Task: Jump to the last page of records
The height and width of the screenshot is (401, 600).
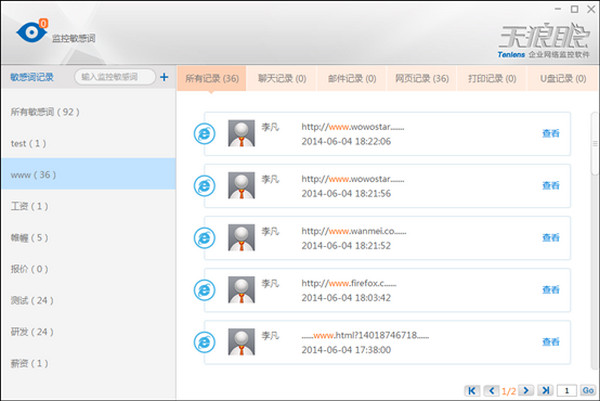Action: pyautogui.click(x=545, y=389)
